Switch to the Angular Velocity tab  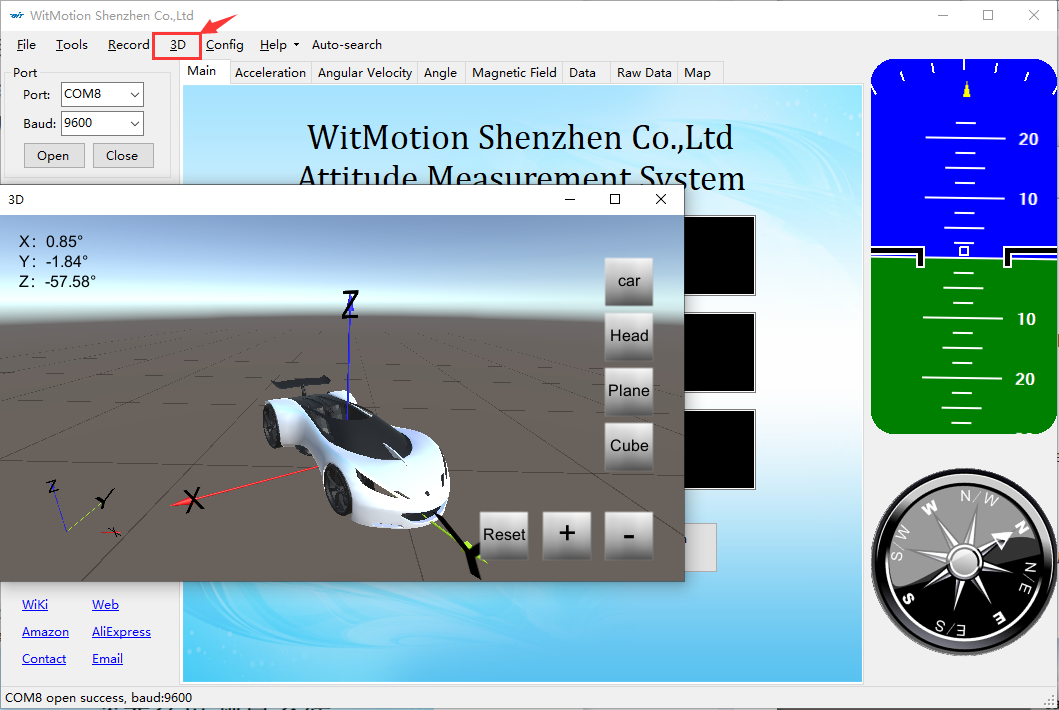point(365,73)
